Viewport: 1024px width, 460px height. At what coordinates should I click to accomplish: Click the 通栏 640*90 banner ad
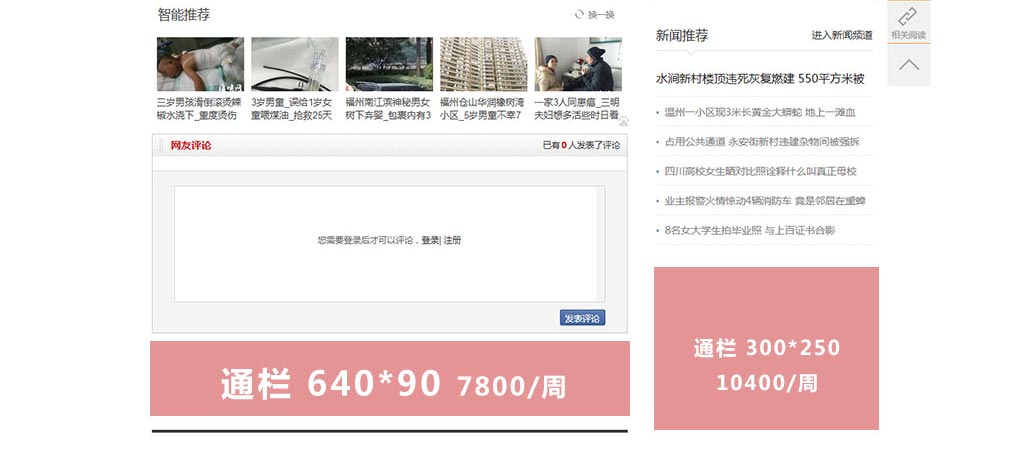point(390,378)
